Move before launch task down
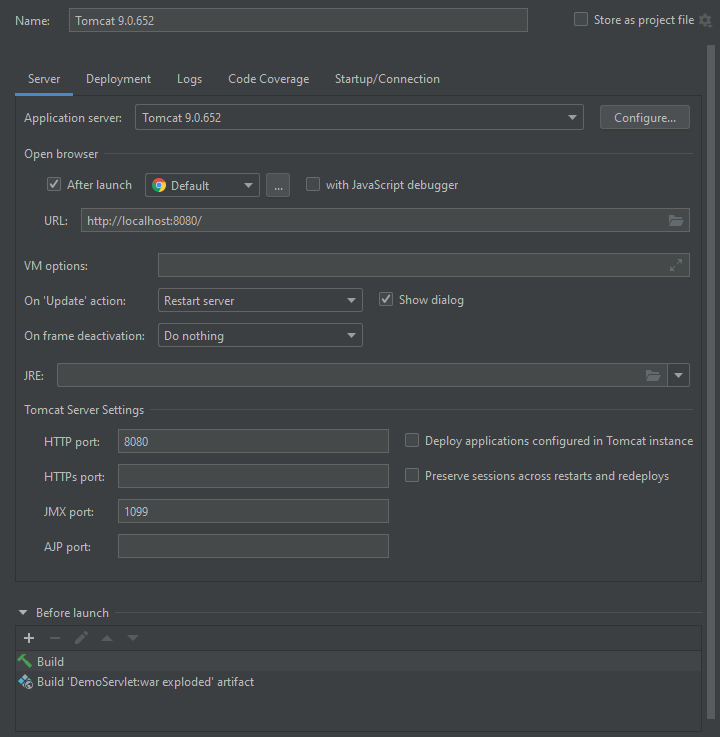This screenshot has height=737, width=720. point(133,638)
